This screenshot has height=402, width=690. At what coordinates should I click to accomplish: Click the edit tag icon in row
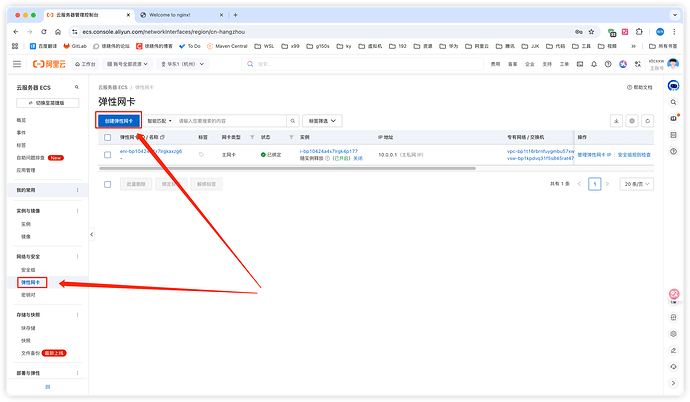coord(201,155)
